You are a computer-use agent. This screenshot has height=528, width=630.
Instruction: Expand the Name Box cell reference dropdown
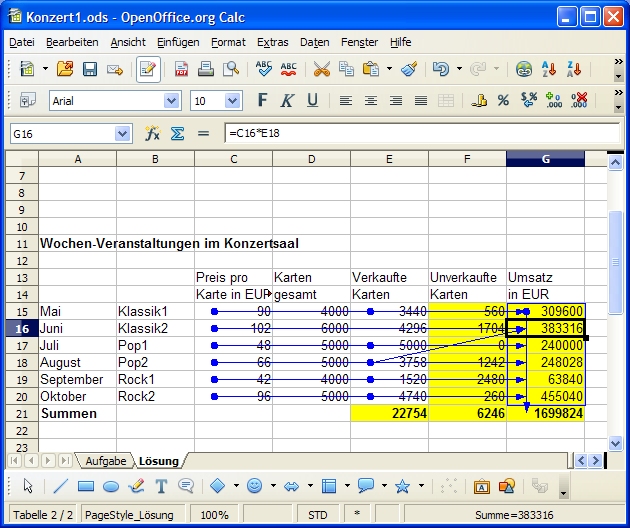tap(123, 133)
